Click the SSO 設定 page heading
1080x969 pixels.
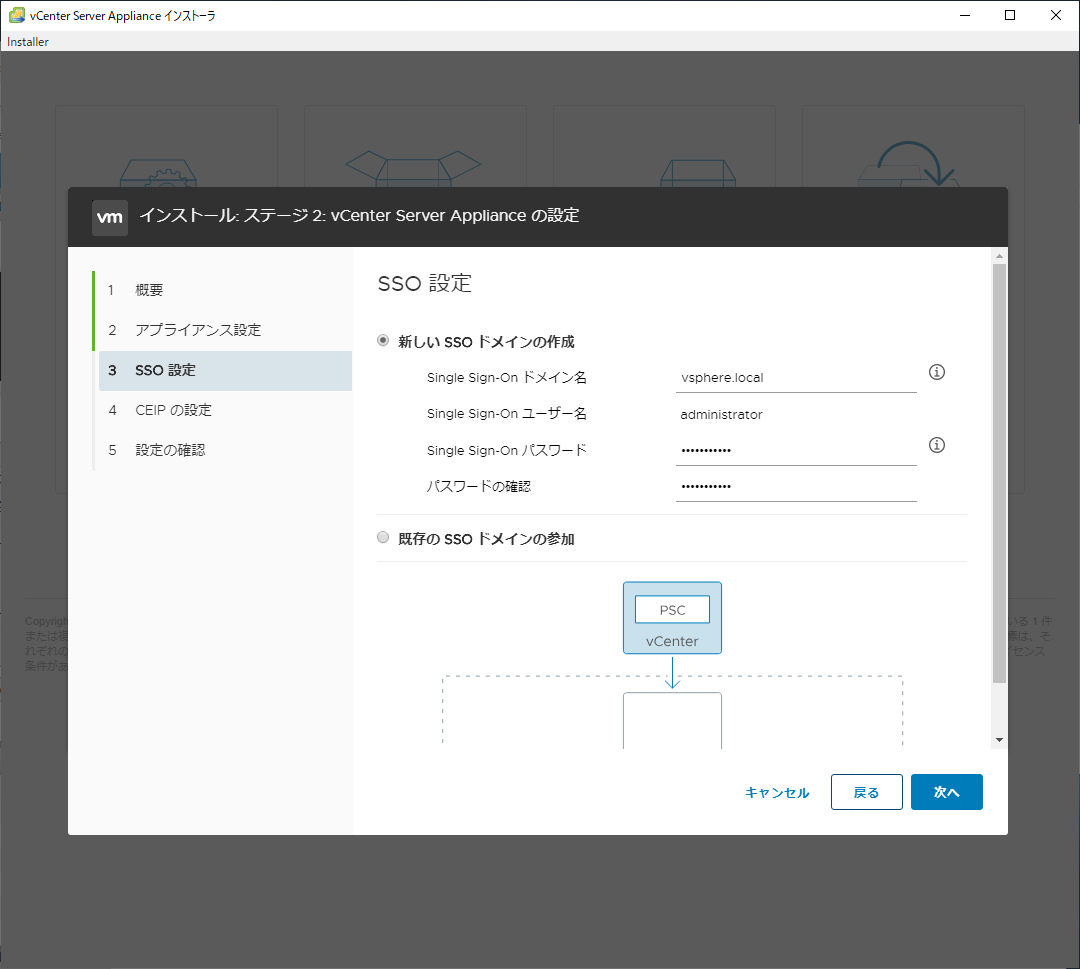click(x=424, y=283)
